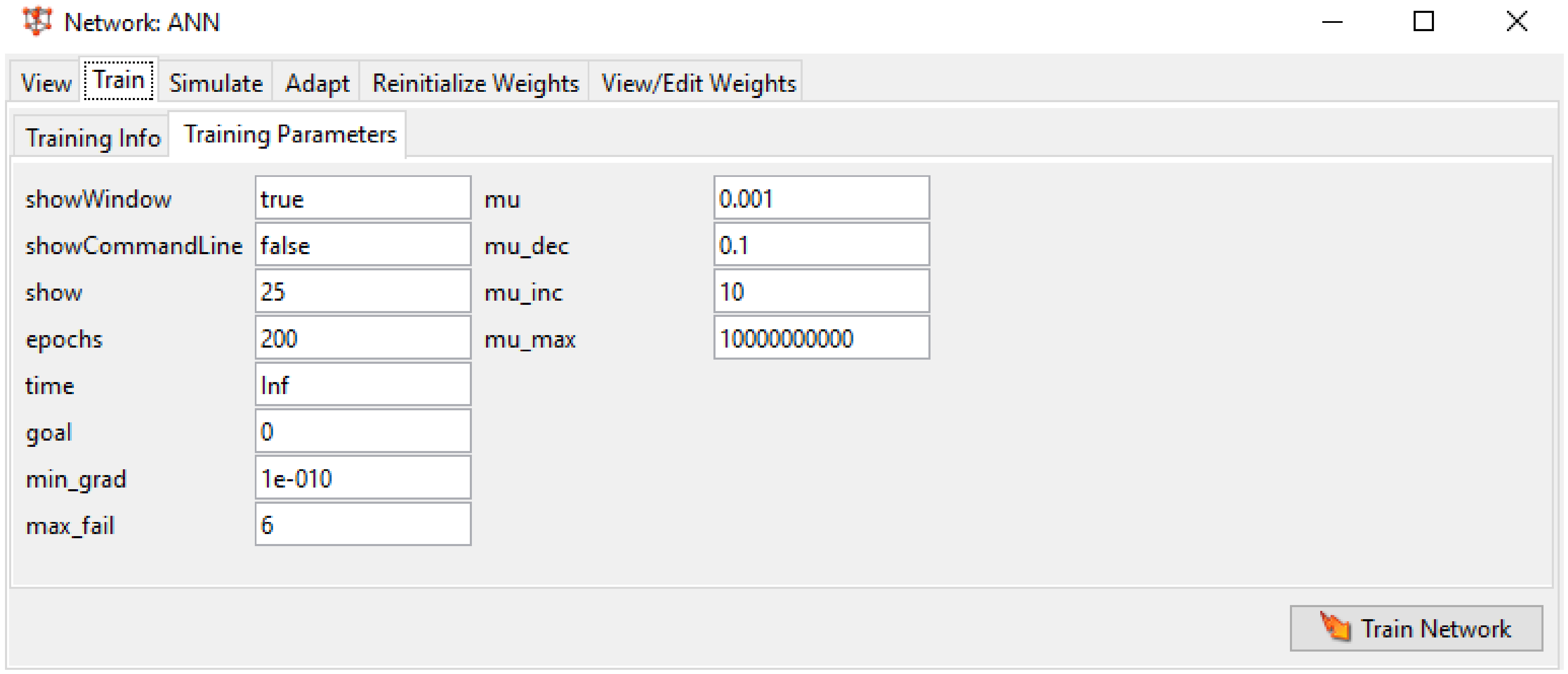Go to the View/Edit Weights tab
Image resolution: width=1568 pixels, height=674 pixels.
[x=698, y=83]
